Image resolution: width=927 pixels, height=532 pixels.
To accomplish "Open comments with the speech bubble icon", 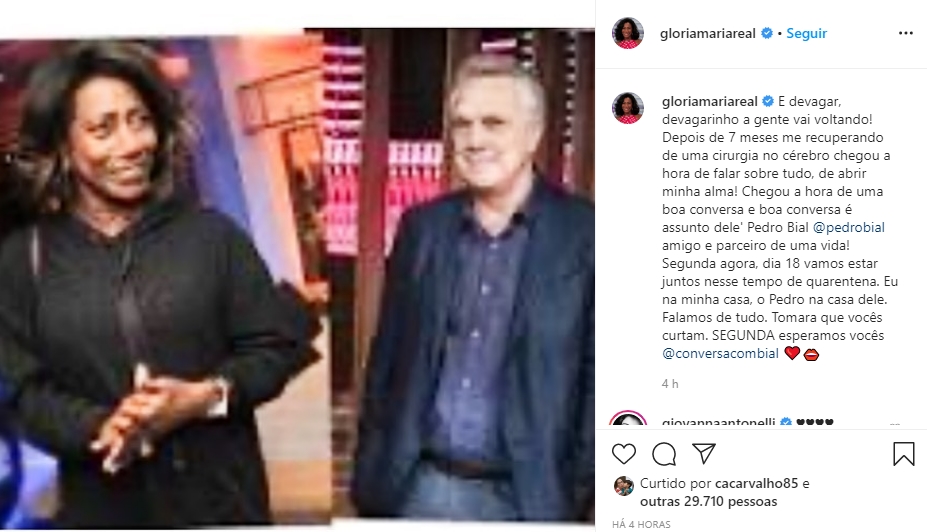I will point(664,454).
